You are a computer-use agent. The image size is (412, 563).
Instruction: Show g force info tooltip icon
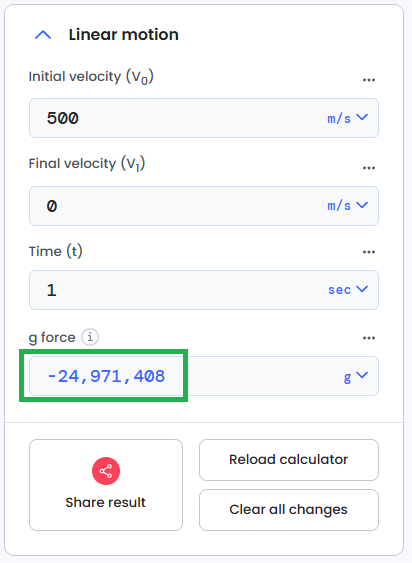pyautogui.click(x=90, y=337)
